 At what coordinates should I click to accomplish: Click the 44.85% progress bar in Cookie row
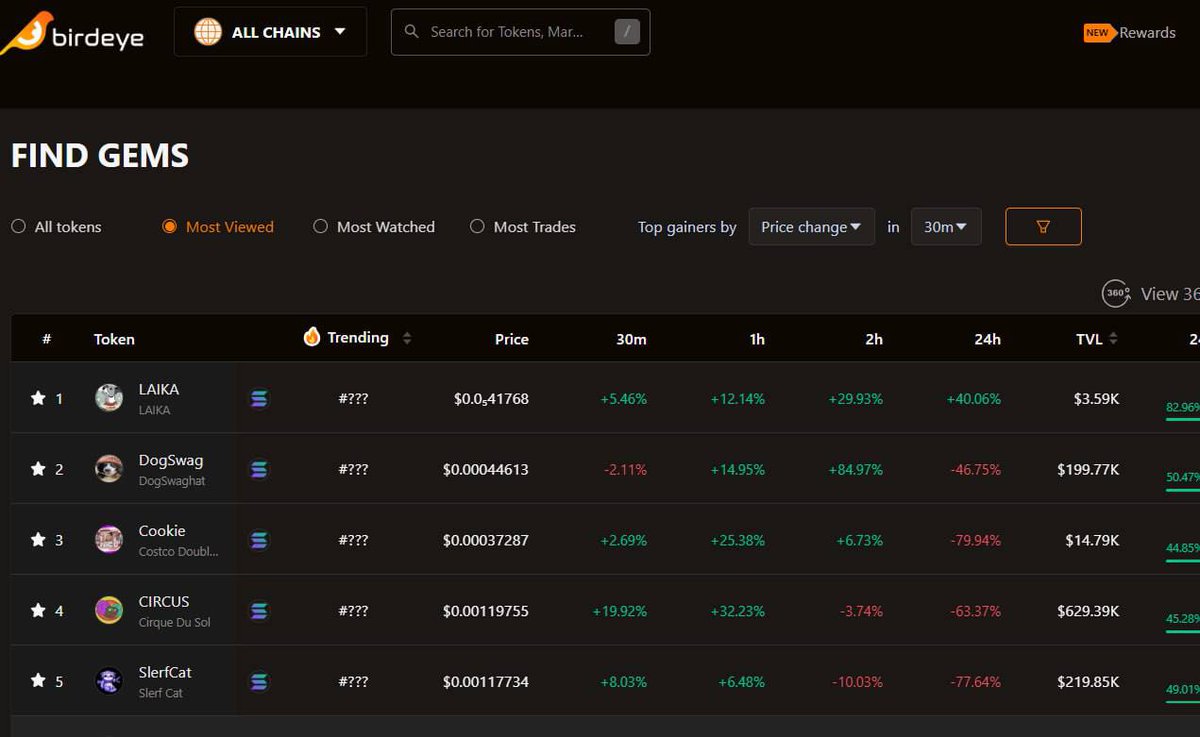(x=1183, y=561)
